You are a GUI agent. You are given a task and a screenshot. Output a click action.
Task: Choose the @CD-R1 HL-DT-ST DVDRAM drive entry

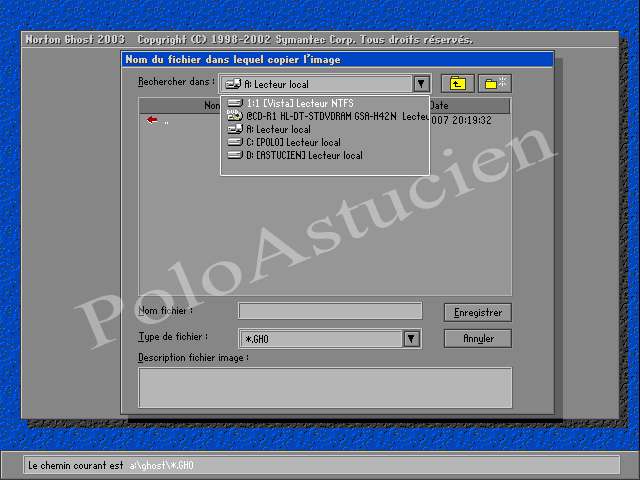324,116
